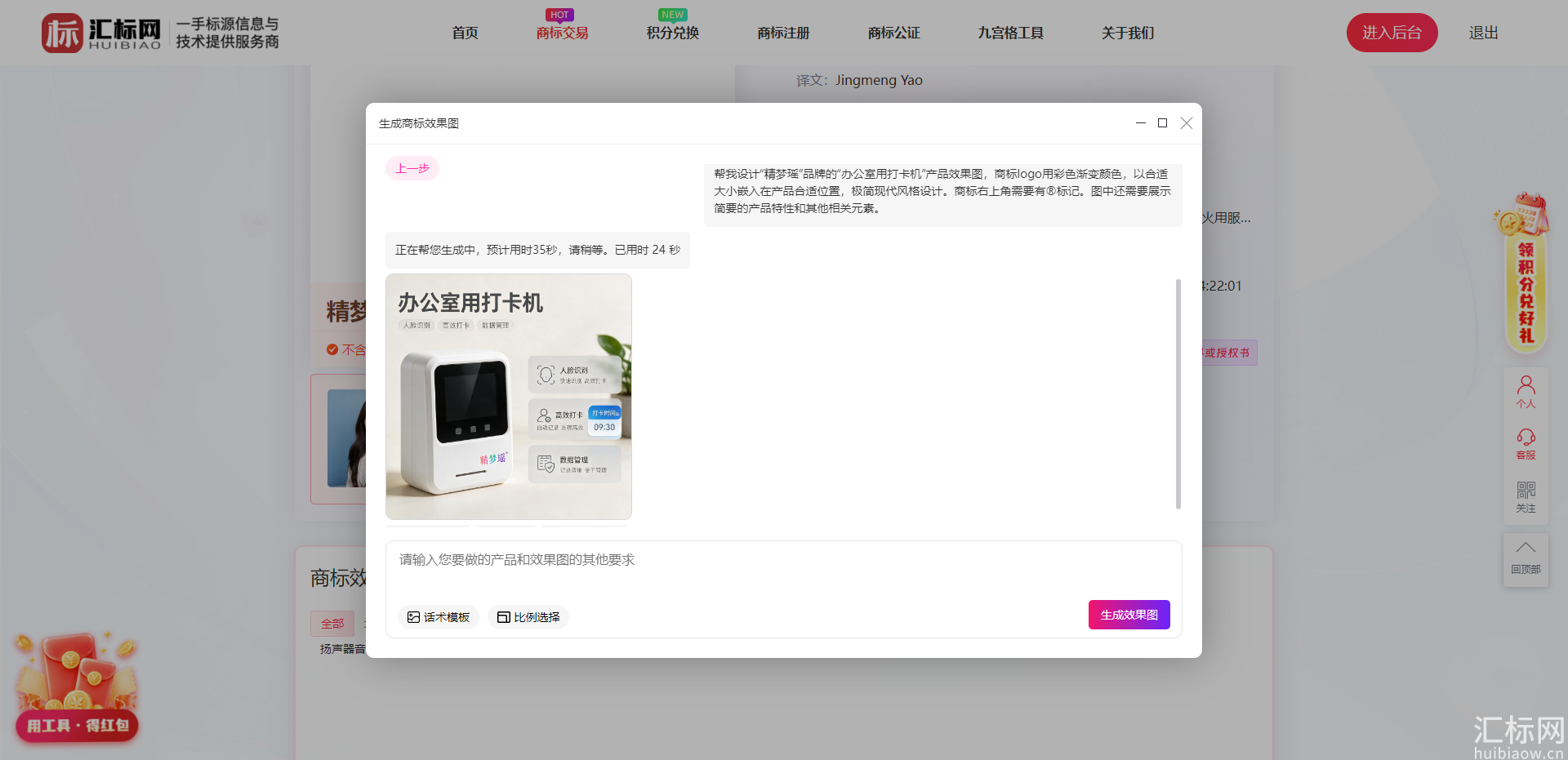Open the 商标注册 navigation item
Image resolution: width=1568 pixels, height=760 pixels.
(783, 33)
